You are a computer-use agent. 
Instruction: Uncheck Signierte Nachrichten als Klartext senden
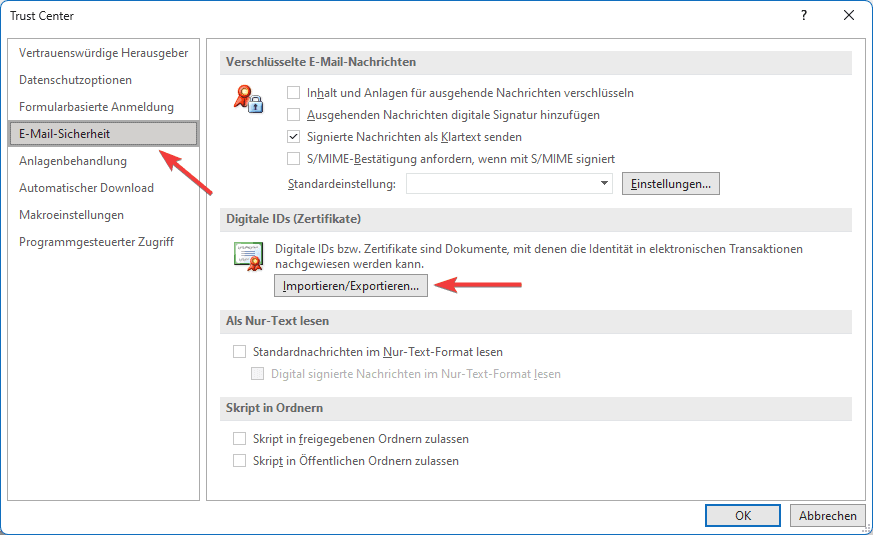click(294, 137)
